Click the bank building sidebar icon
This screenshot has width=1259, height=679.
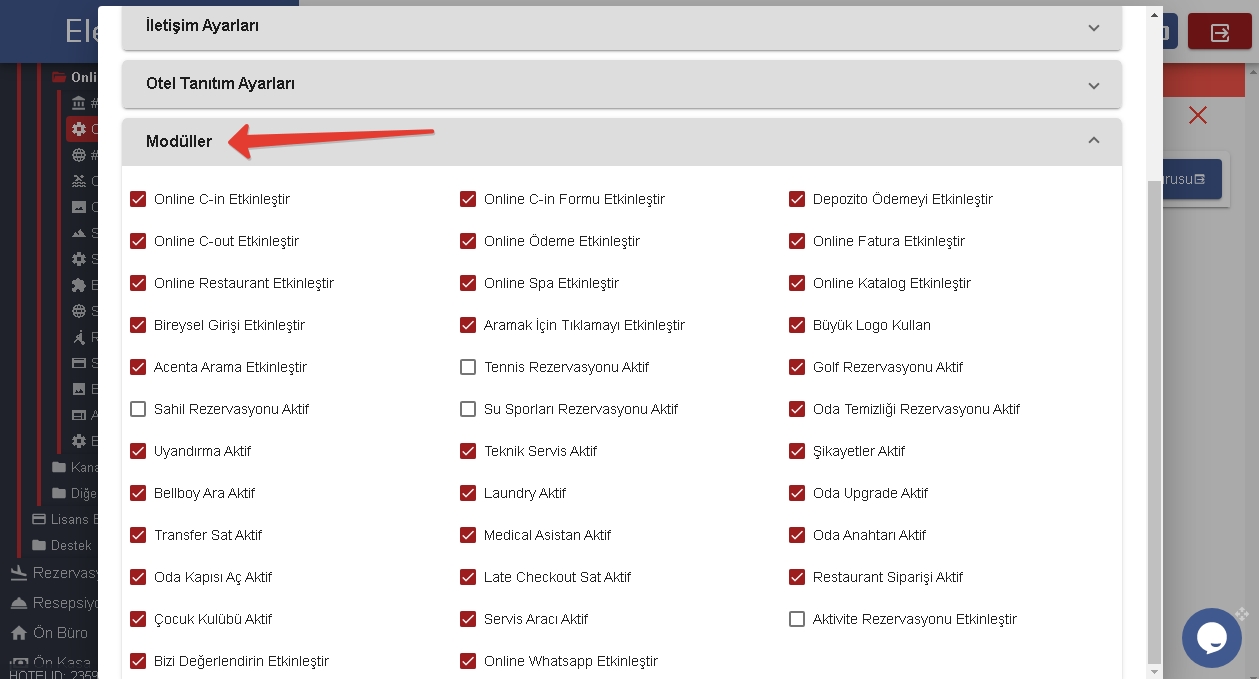pyautogui.click(x=79, y=103)
